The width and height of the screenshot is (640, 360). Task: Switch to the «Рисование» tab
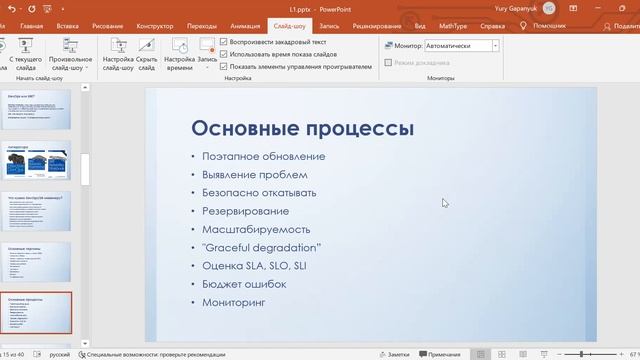point(107,26)
